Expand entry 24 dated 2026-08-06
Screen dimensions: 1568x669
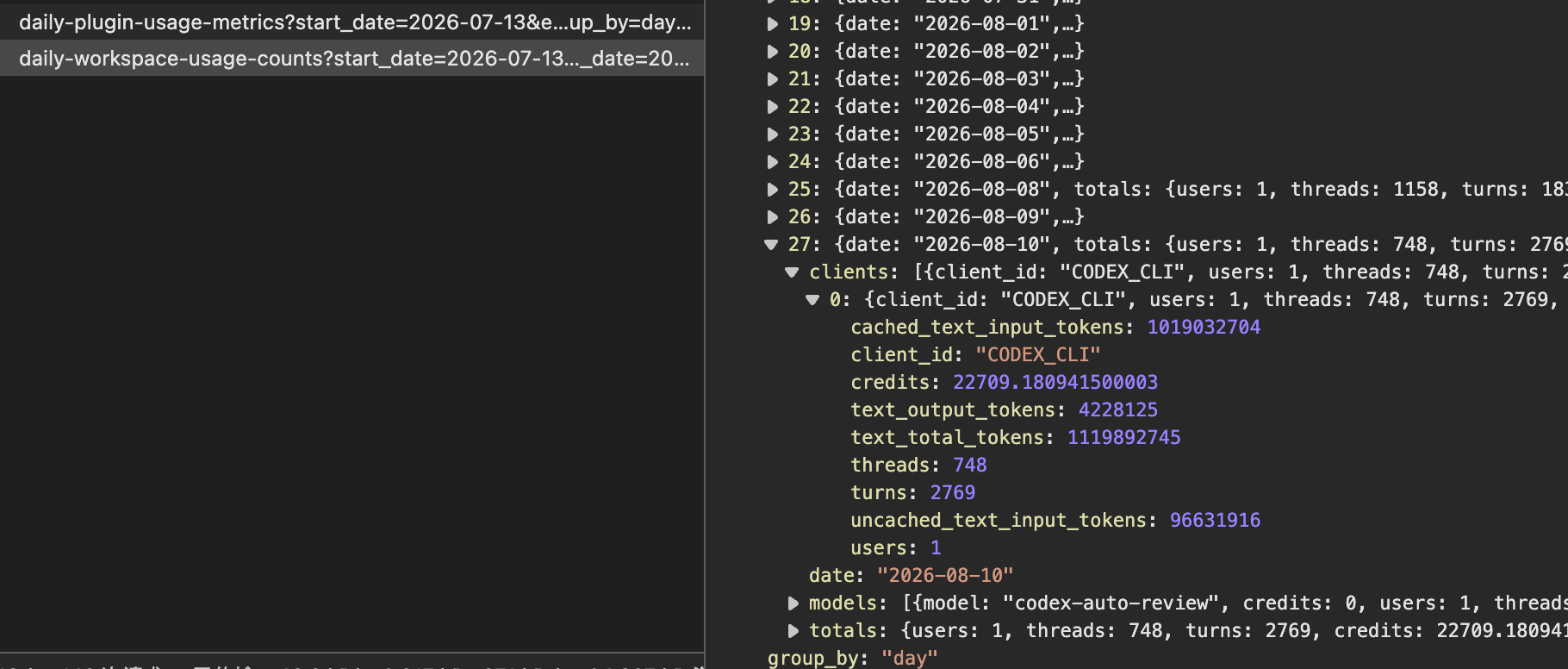pyautogui.click(x=773, y=162)
